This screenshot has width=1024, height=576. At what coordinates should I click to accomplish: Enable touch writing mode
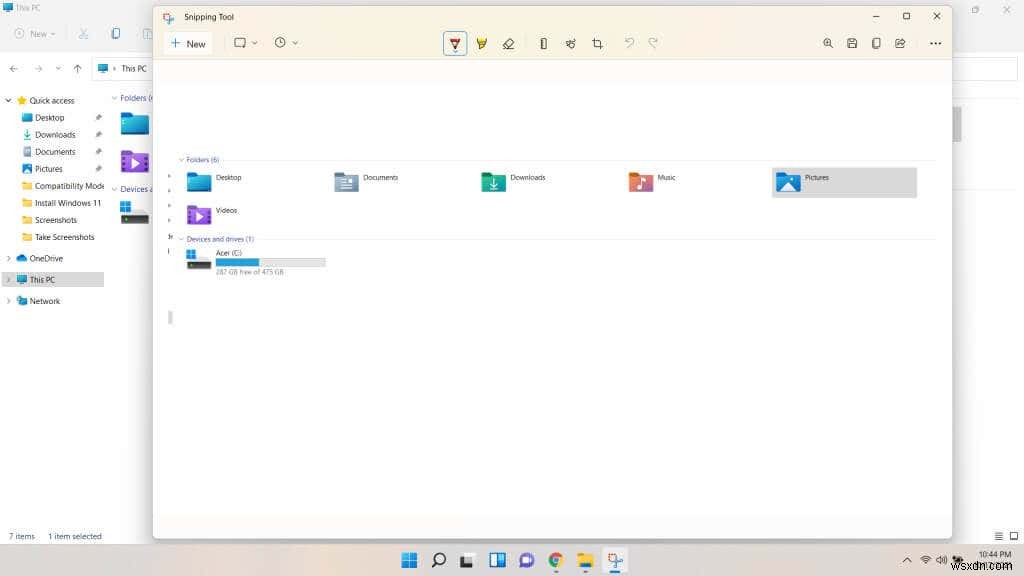pos(570,43)
